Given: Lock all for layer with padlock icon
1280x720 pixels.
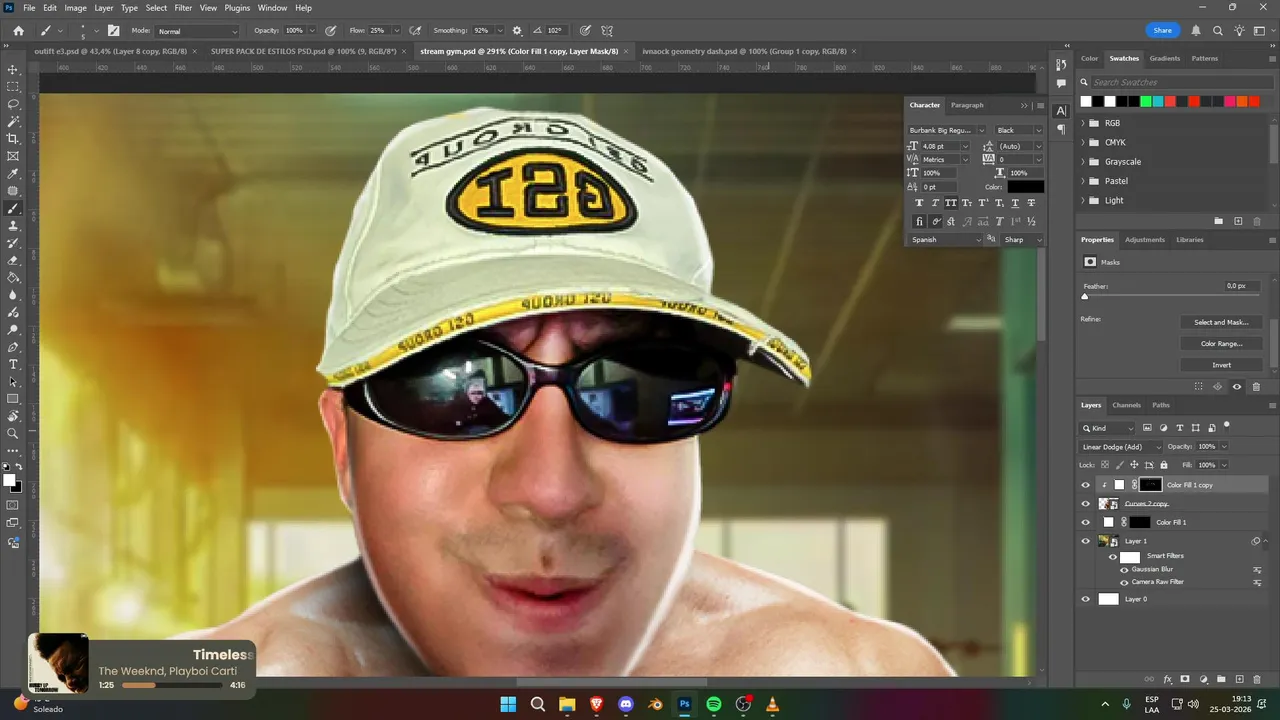Looking at the screenshot, I should (1163, 465).
